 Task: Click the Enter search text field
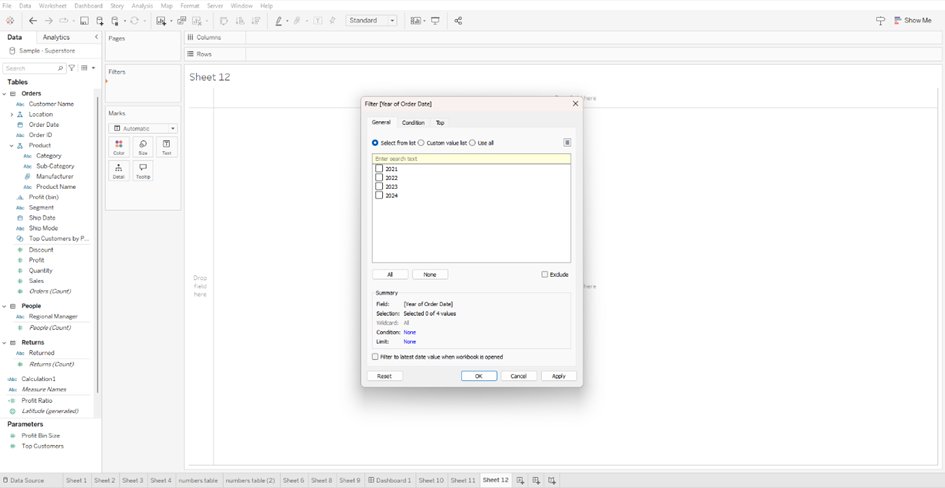pyautogui.click(x=471, y=158)
